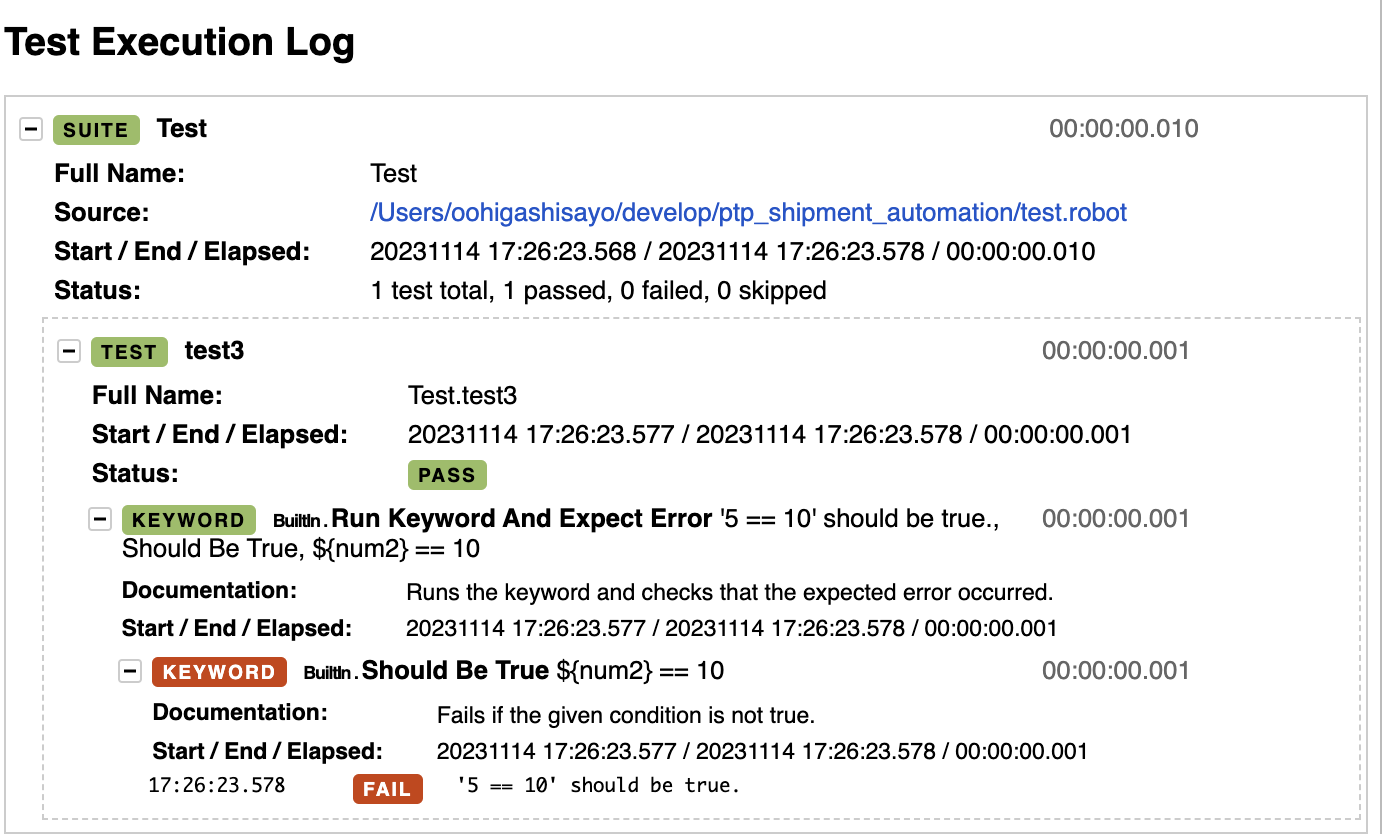This screenshot has width=1382, height=834.
Task: Click the Test Execution Log heading
Action: pyautogui.click(x=180, y=42)
